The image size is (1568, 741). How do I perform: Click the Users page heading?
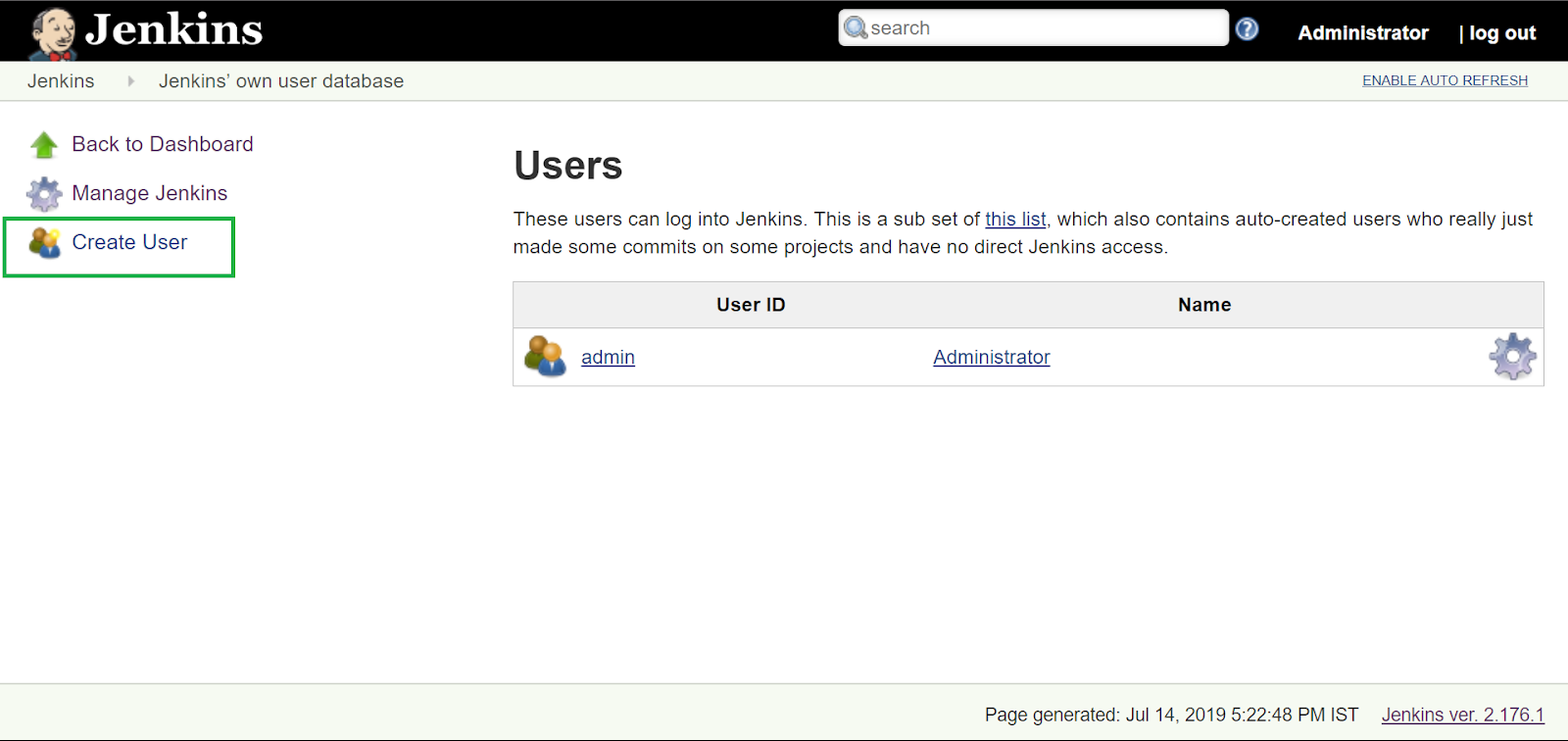pyautogui.click(x=568, y=165)
